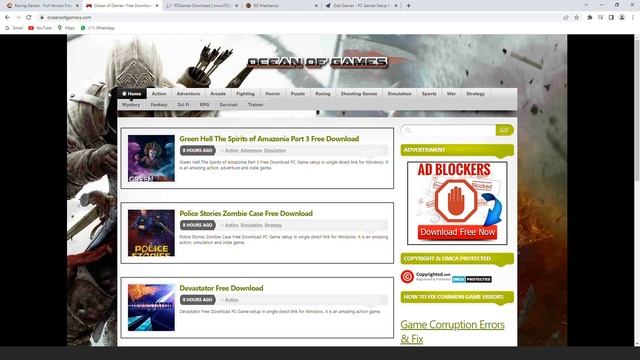
Task: Close the RG Mechanics browser tab
Action: coord(316,6)
